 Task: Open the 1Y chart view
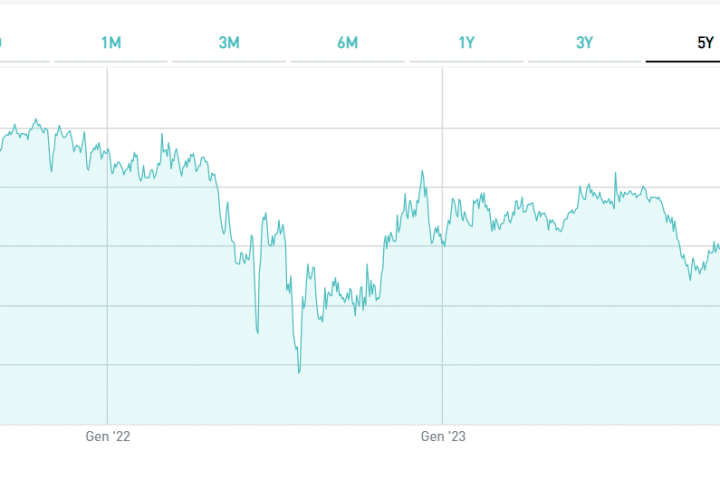466,42
